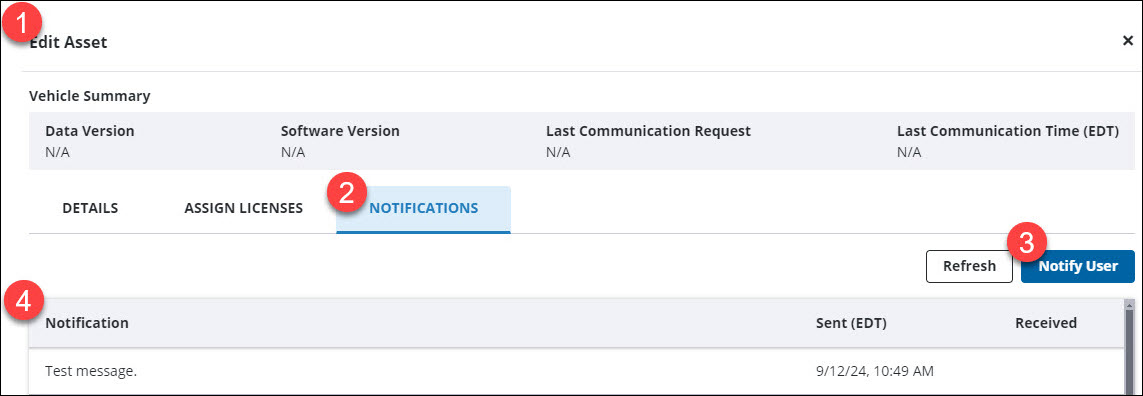Click the red callout marker number 1
1143x396 pixels.
pyautogui.click(x=22, y=23)
